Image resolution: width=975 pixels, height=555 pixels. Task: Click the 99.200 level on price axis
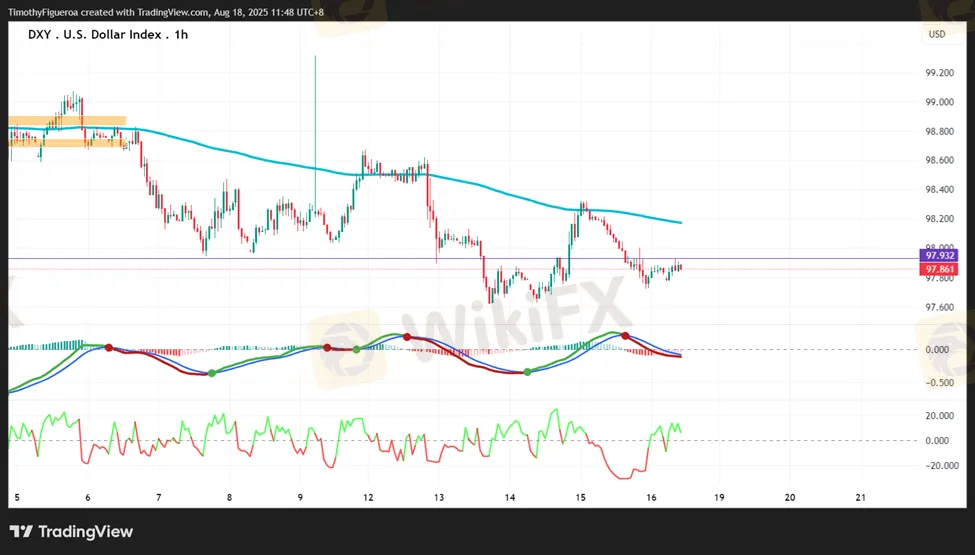(938, 73)
